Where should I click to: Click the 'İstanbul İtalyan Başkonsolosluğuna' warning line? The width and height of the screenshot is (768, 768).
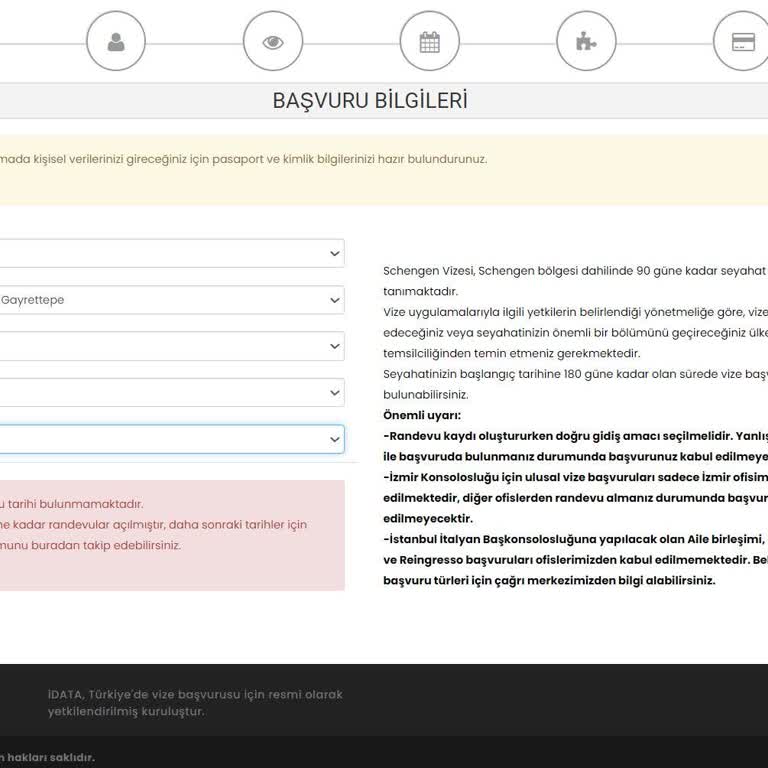coord(576,539)
